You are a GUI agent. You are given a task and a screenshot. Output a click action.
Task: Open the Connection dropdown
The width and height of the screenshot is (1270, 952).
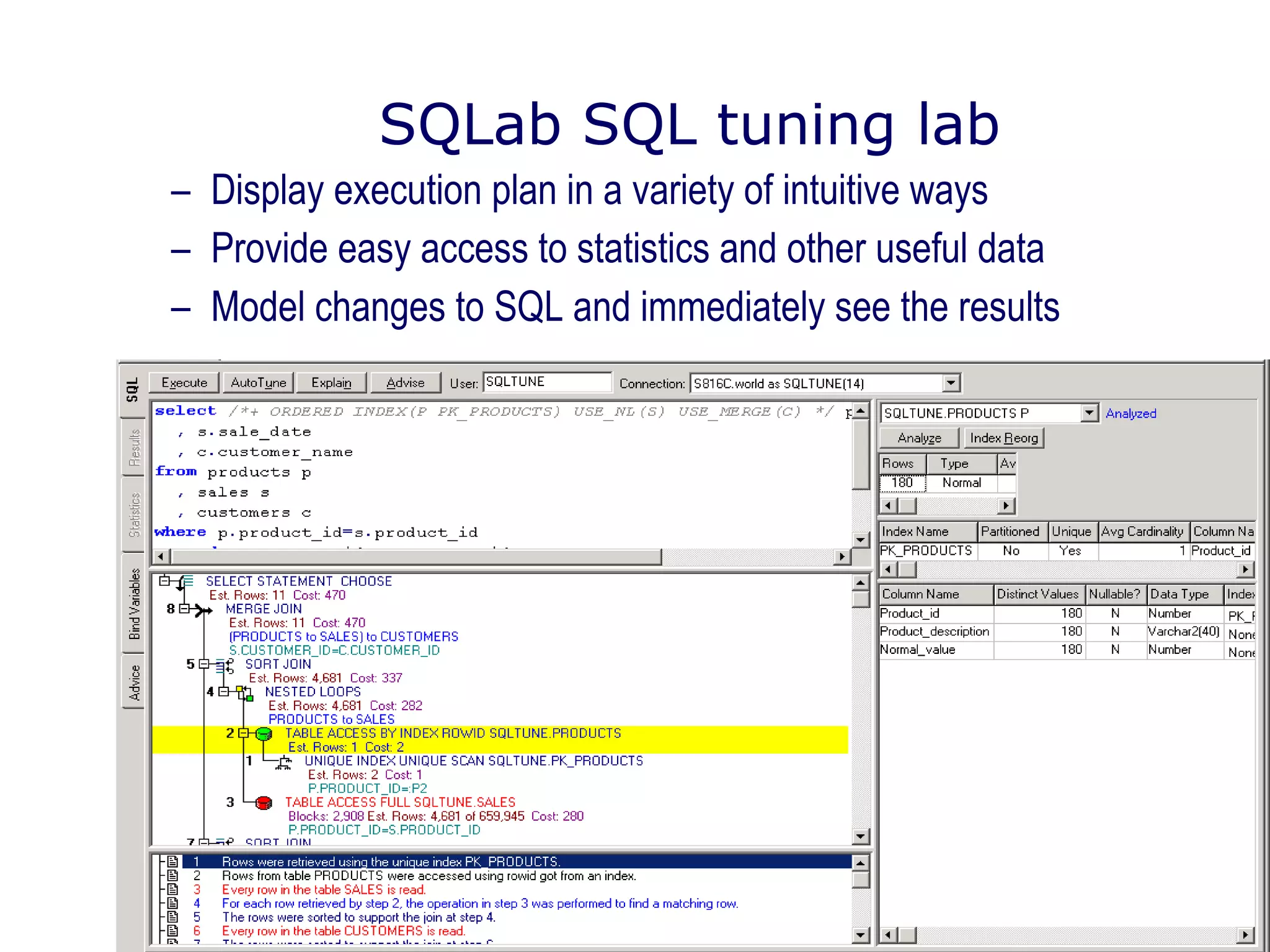[x=951, y=383]
